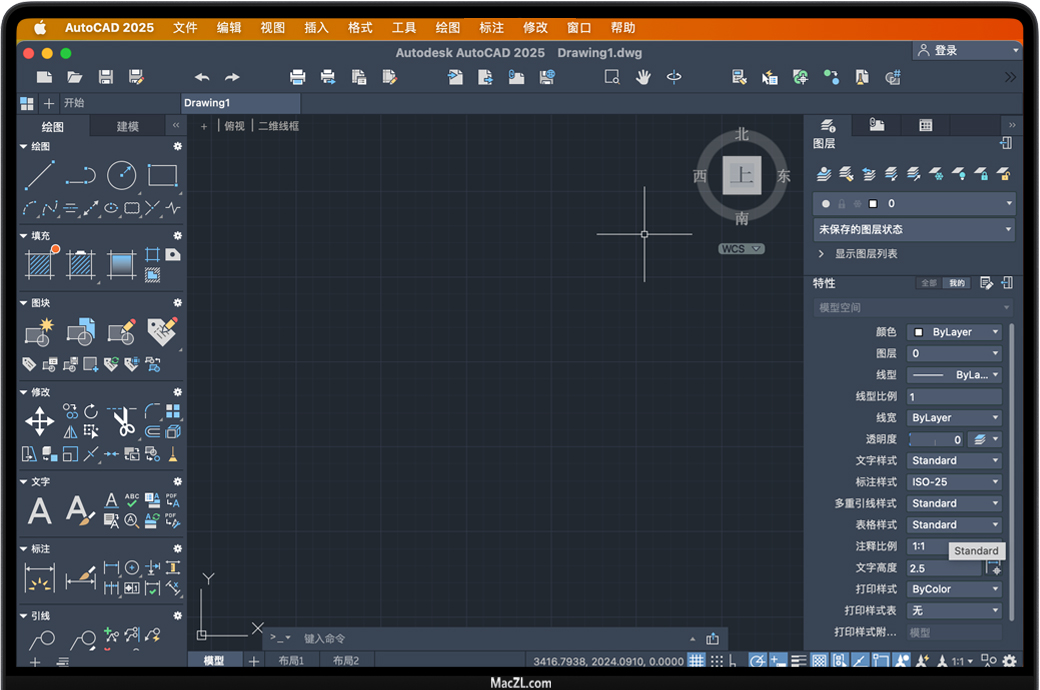Choose the Hatch fill tool
Viewport: 1040px width, 690px height.
pyautogui.click(x=40, y=265)
